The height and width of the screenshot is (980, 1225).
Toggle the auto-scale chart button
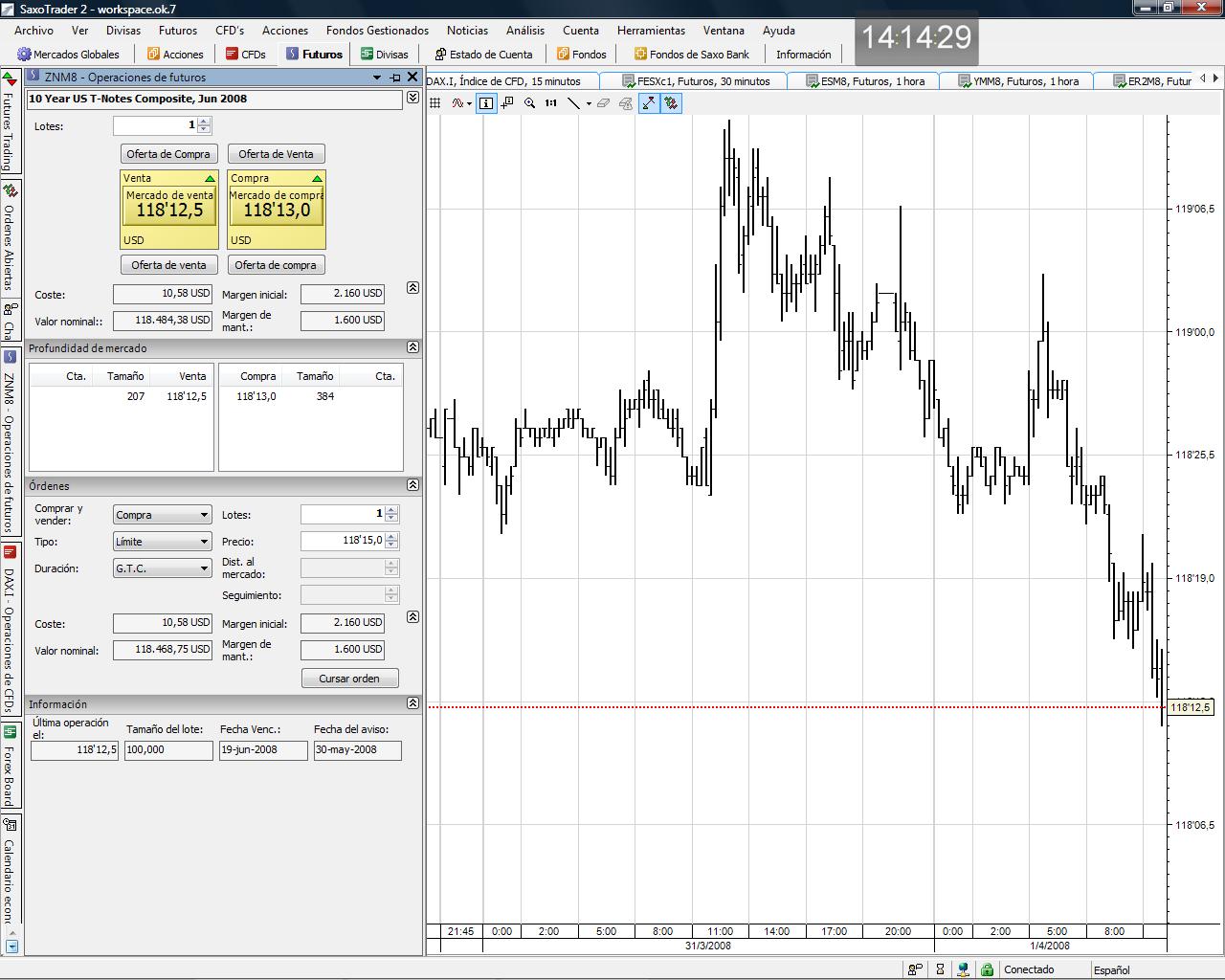click(649, 103)
